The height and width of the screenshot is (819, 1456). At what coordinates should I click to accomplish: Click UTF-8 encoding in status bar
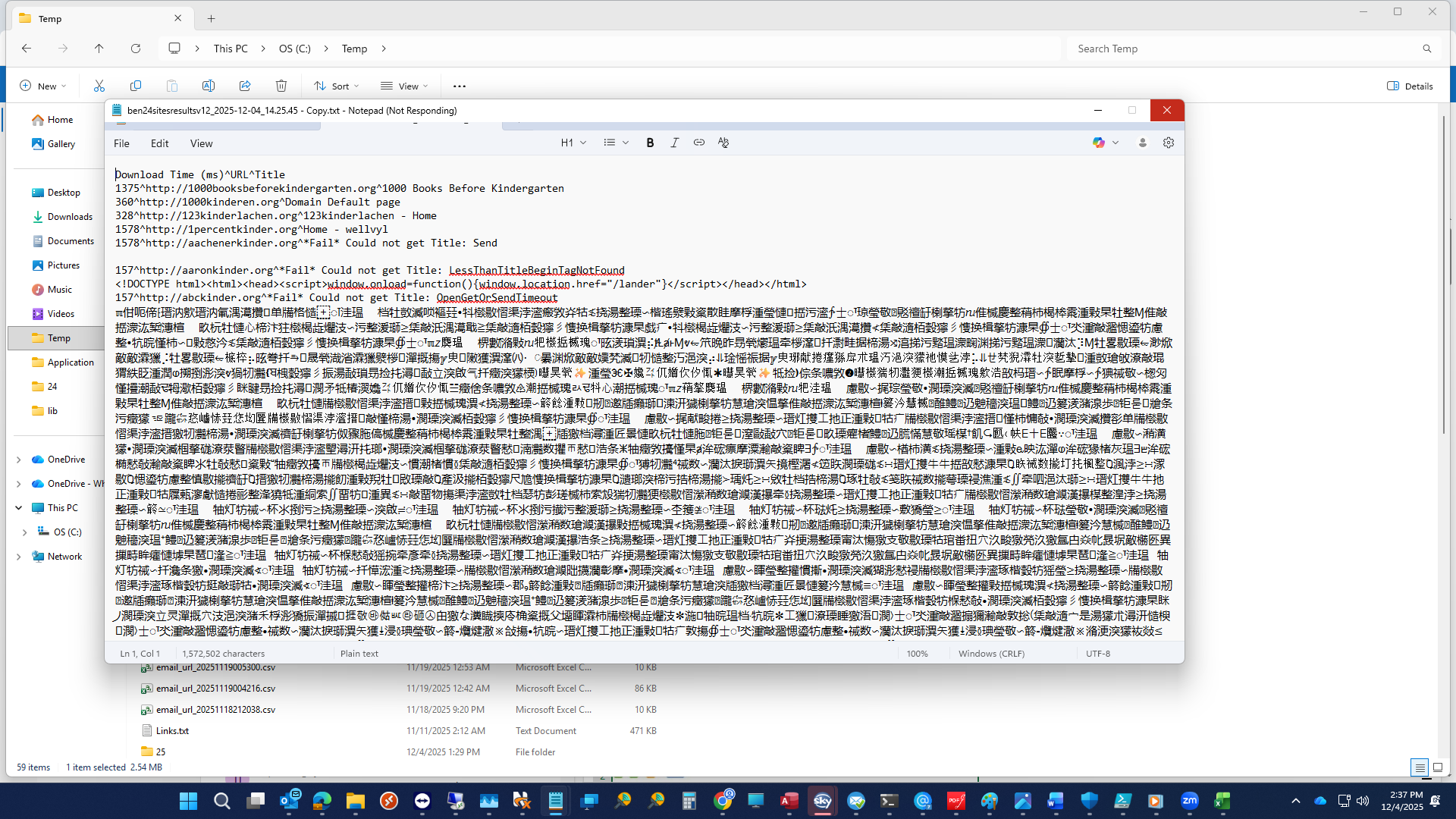(1097, 654)
